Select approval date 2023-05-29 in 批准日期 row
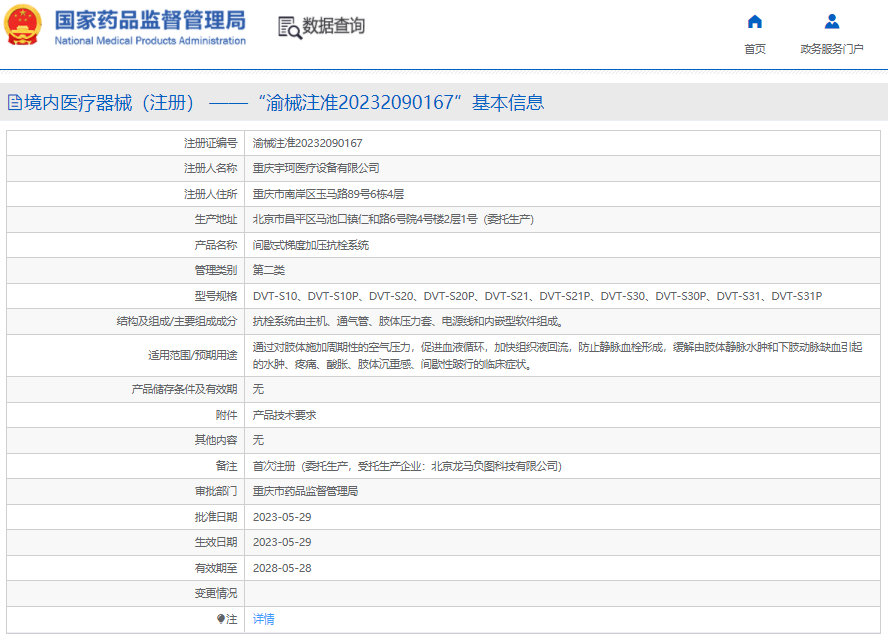Viewport: 888px width, 642px height. tap(282, 517)
